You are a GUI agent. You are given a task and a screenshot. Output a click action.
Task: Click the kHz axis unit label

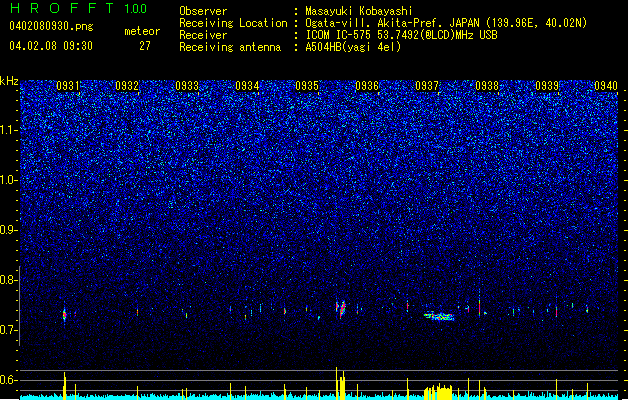click(9, 81)
